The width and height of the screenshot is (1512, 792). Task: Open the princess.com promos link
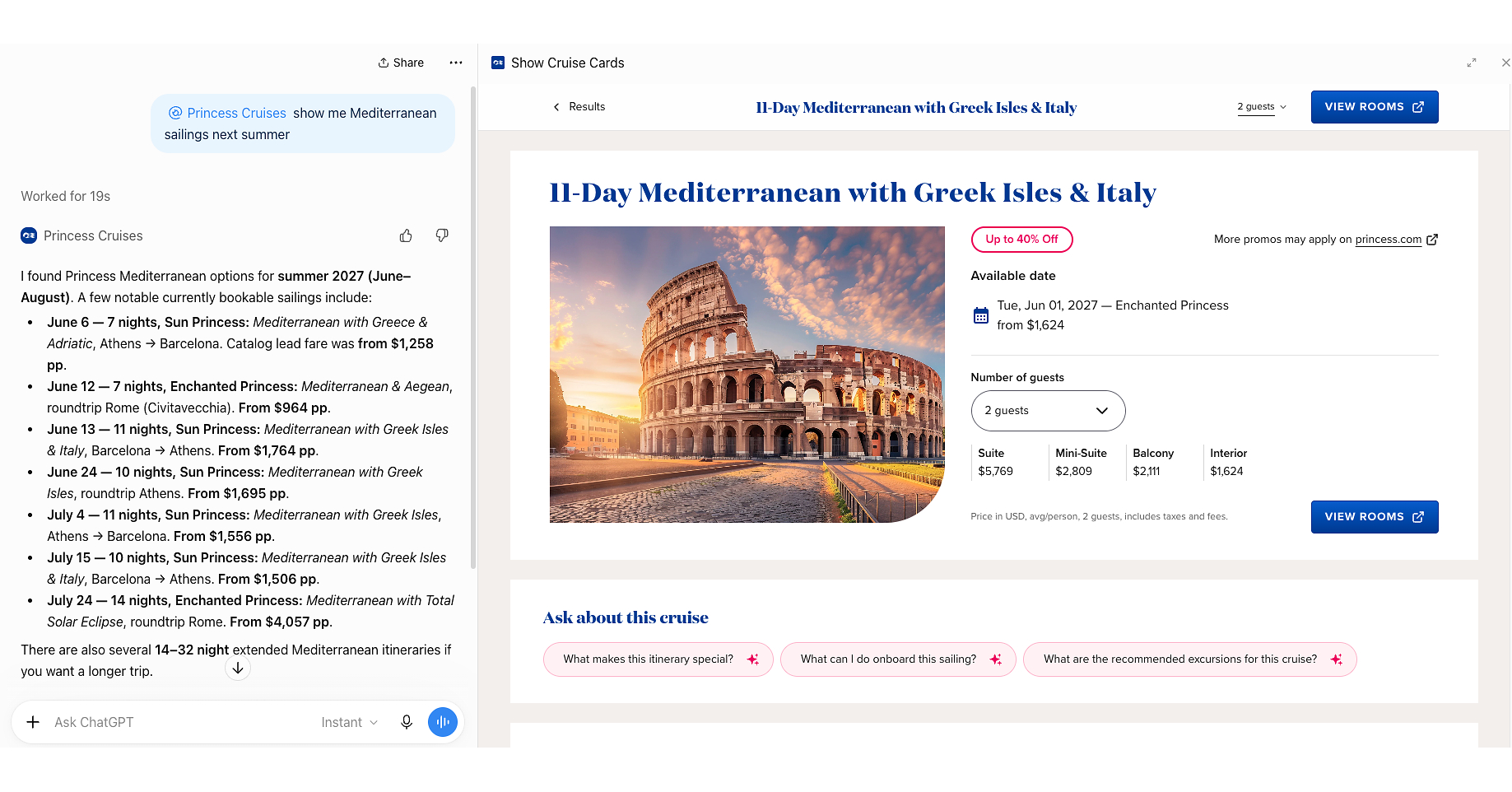[1389, 240]
